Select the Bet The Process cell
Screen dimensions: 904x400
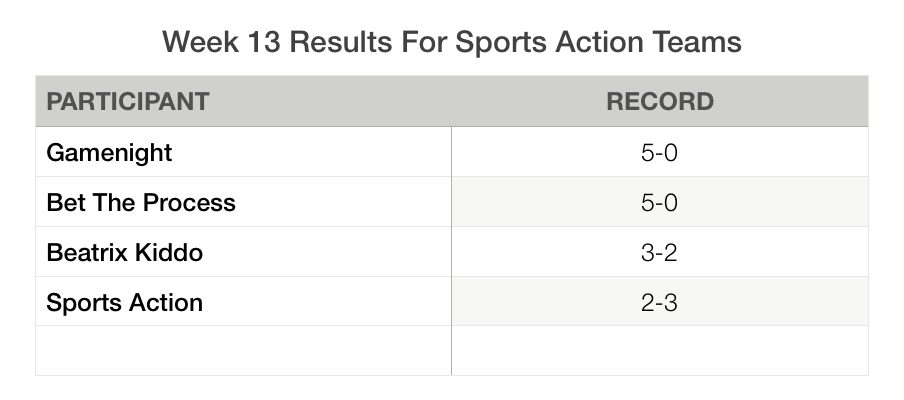pyautogui.click(x=141, y=203)
